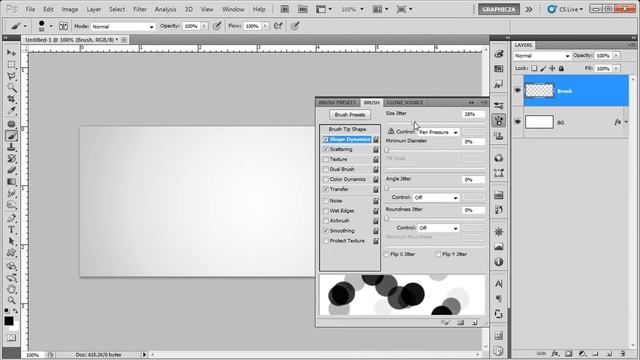The height and width of the screenshot is (360, 640).
Task: Uncheck Shape Dynamics option
Action: coord(326,140)
